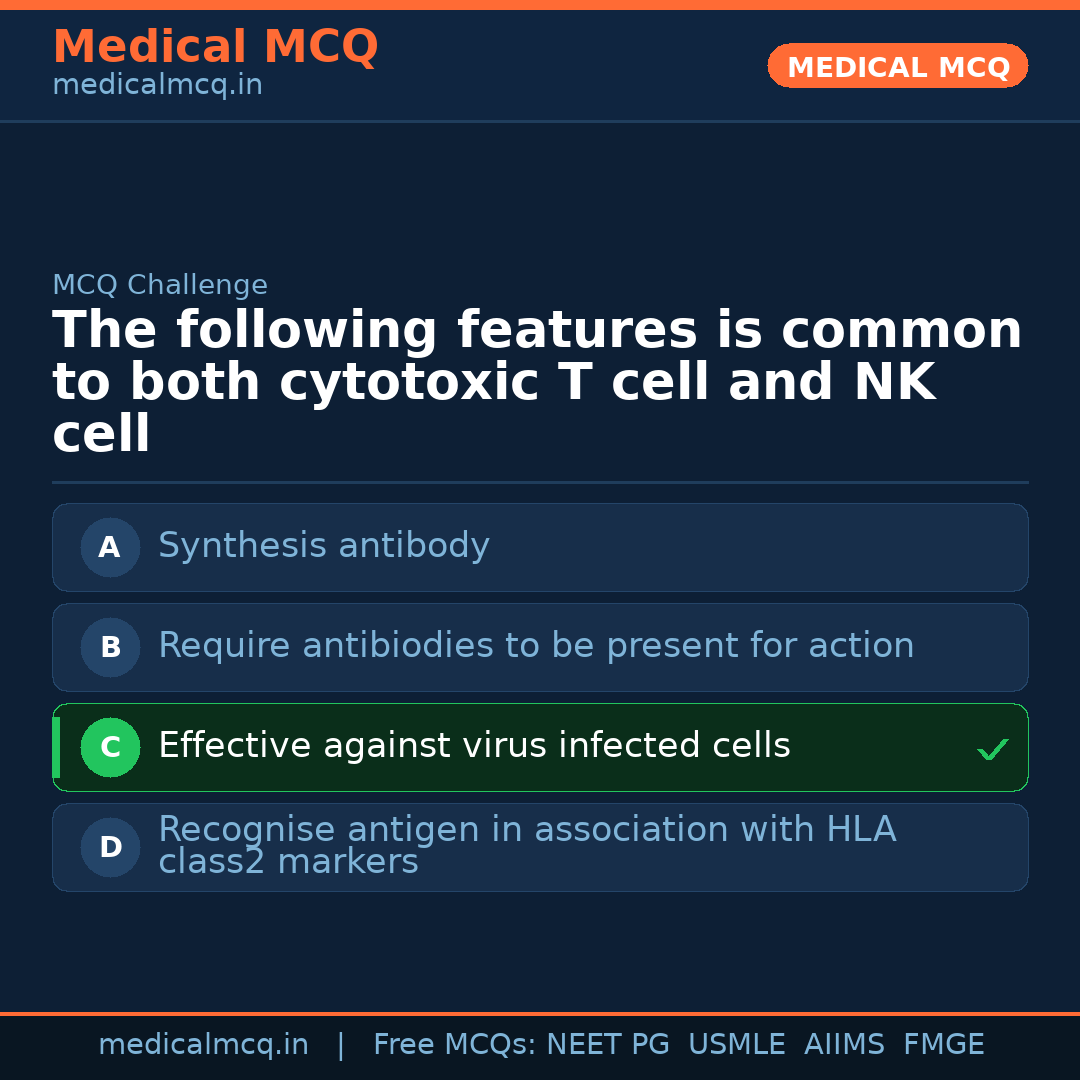Select "Recognise antigen in association with HLA" text
Image resolution: width=1080 pixels, height=1080 pixels.
click(x=527, y=830)
